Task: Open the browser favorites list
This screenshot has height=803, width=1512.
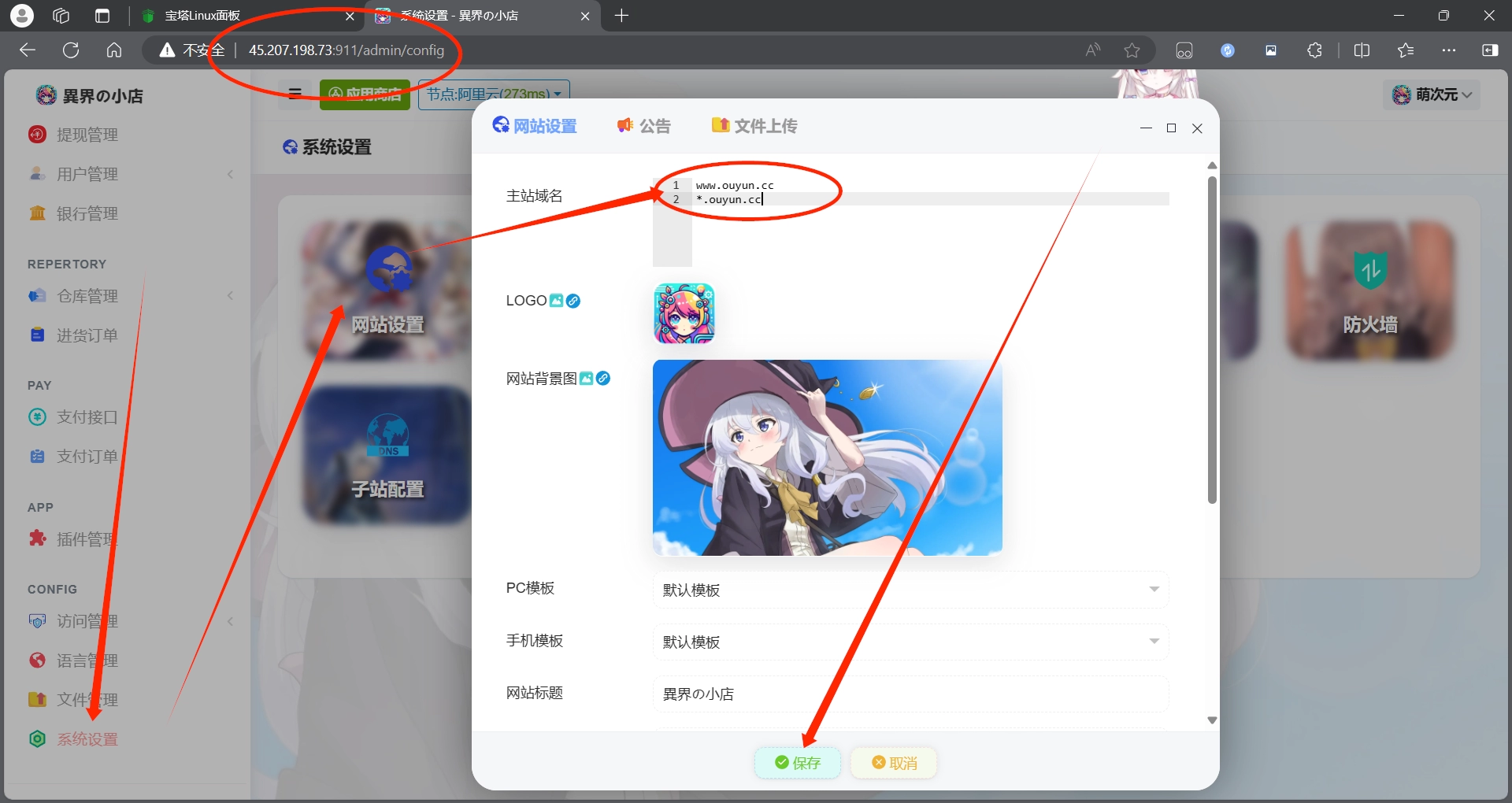Action: [x=1406, y=50]
